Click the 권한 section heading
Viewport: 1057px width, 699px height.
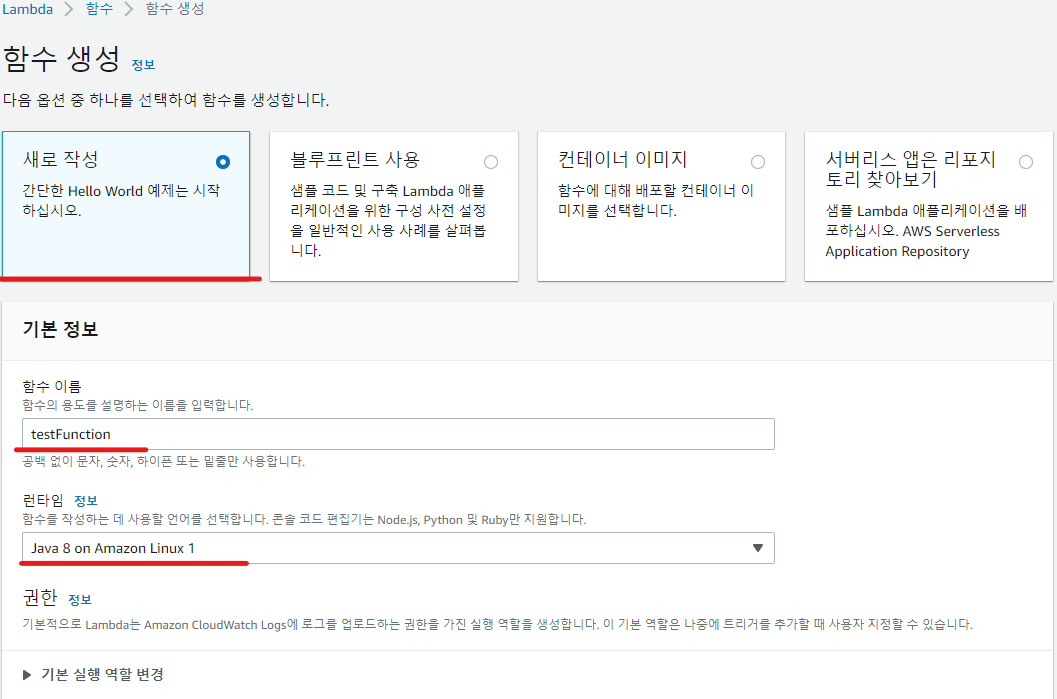[x=40, y=597]
